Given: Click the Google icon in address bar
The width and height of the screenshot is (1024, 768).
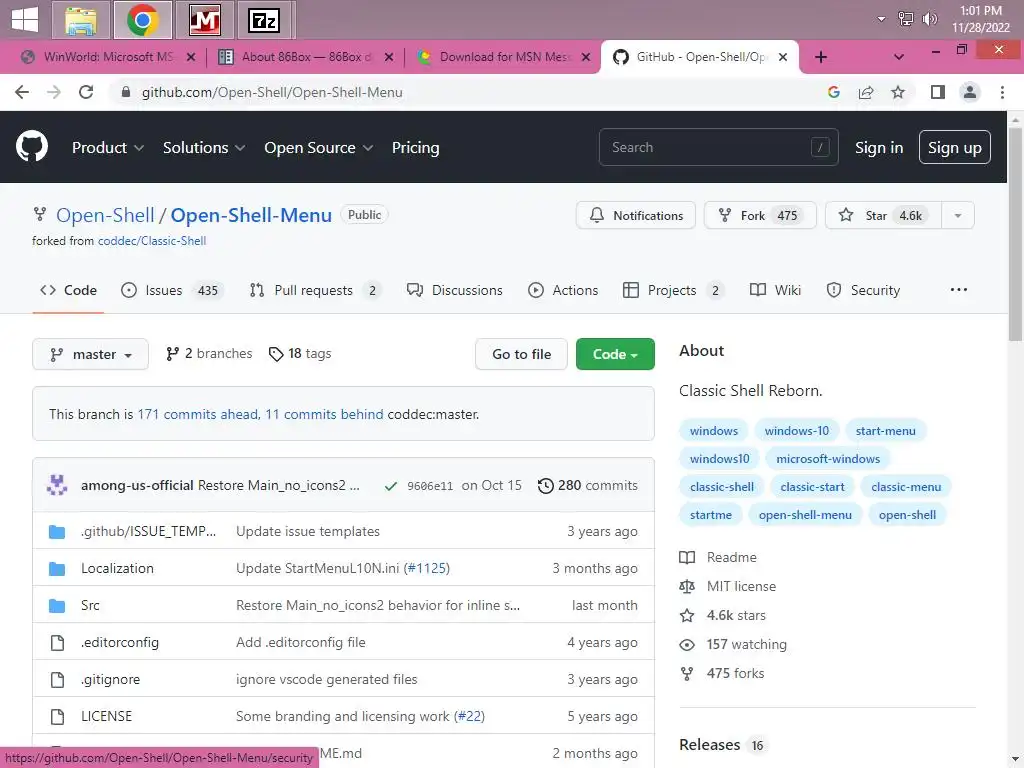Looking at the screenshot, I should click(x=833, y=92).
